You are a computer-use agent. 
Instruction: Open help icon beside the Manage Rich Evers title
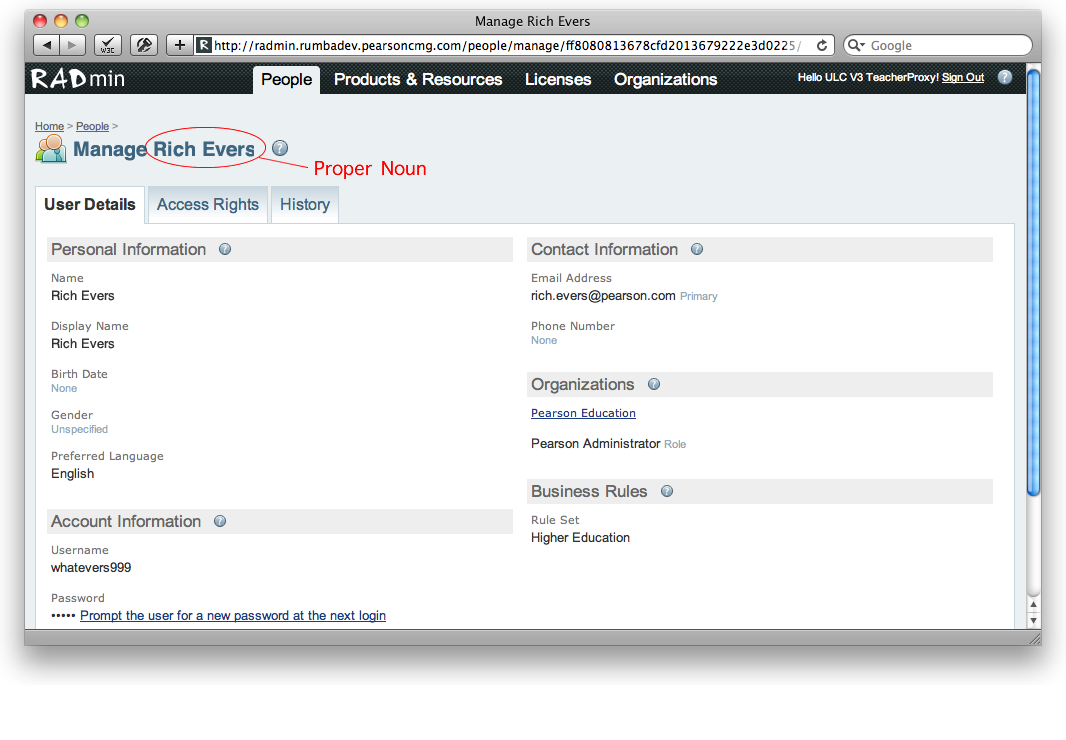tap(280, 148)
